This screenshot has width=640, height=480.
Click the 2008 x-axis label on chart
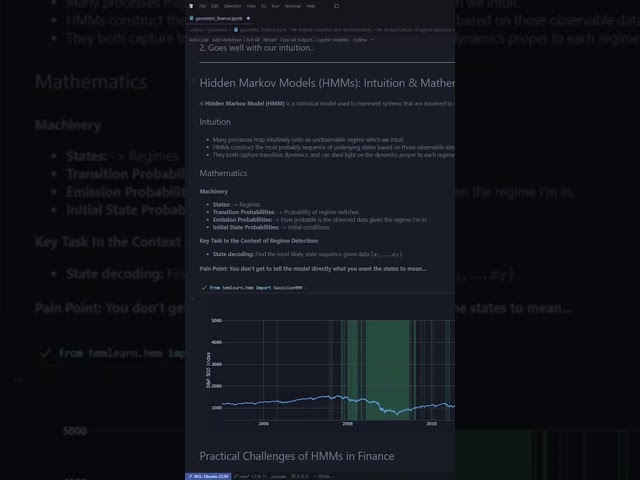pos(347,424)
